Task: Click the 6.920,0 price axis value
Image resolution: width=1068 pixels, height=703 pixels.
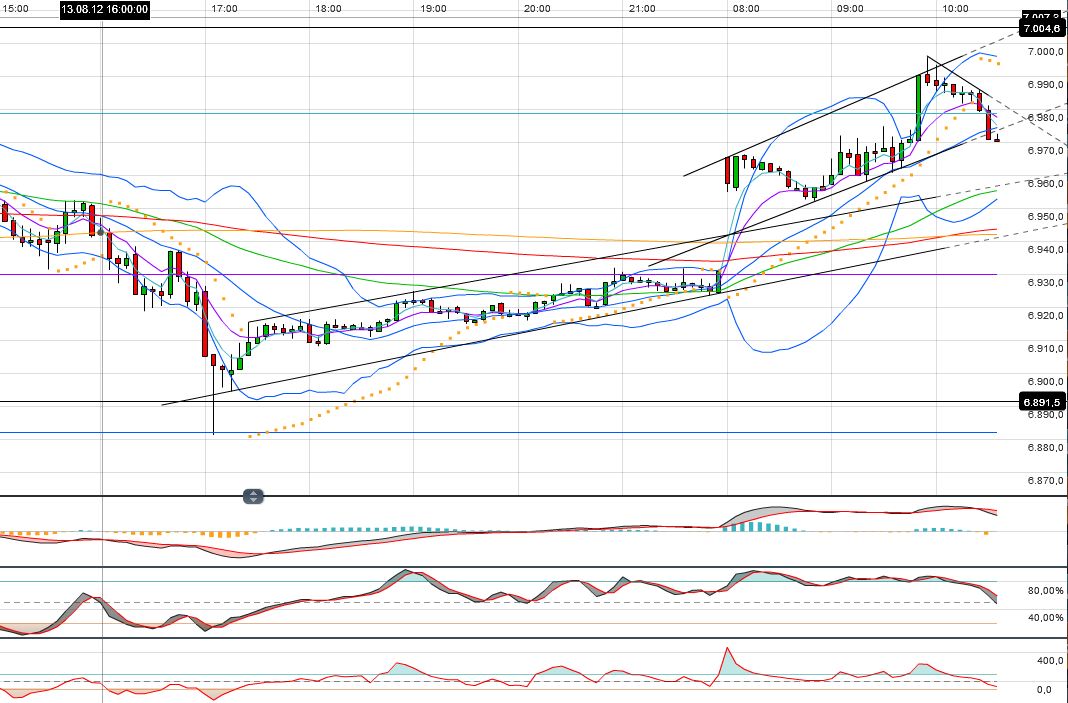Action: (1046, 315)
